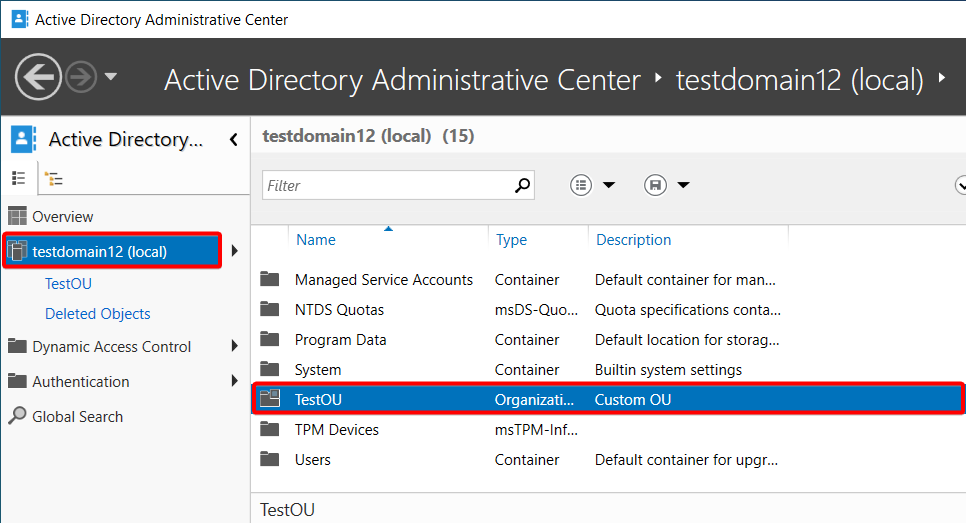Select Overview in navigation pane
Screen dimensions: 966x523
click(x=63, y=217)
